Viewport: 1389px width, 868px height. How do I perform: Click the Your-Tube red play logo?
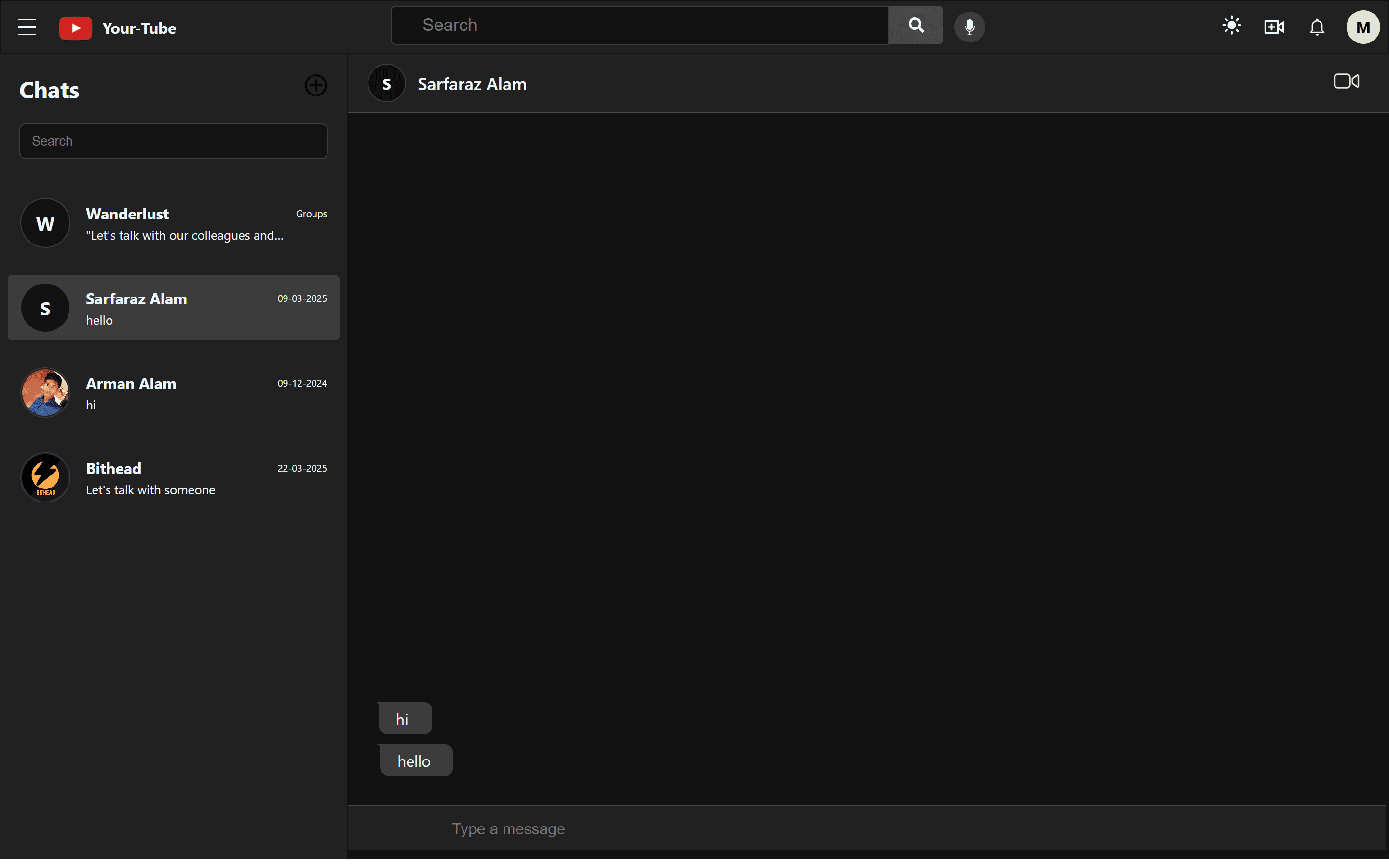pos(76,28)
